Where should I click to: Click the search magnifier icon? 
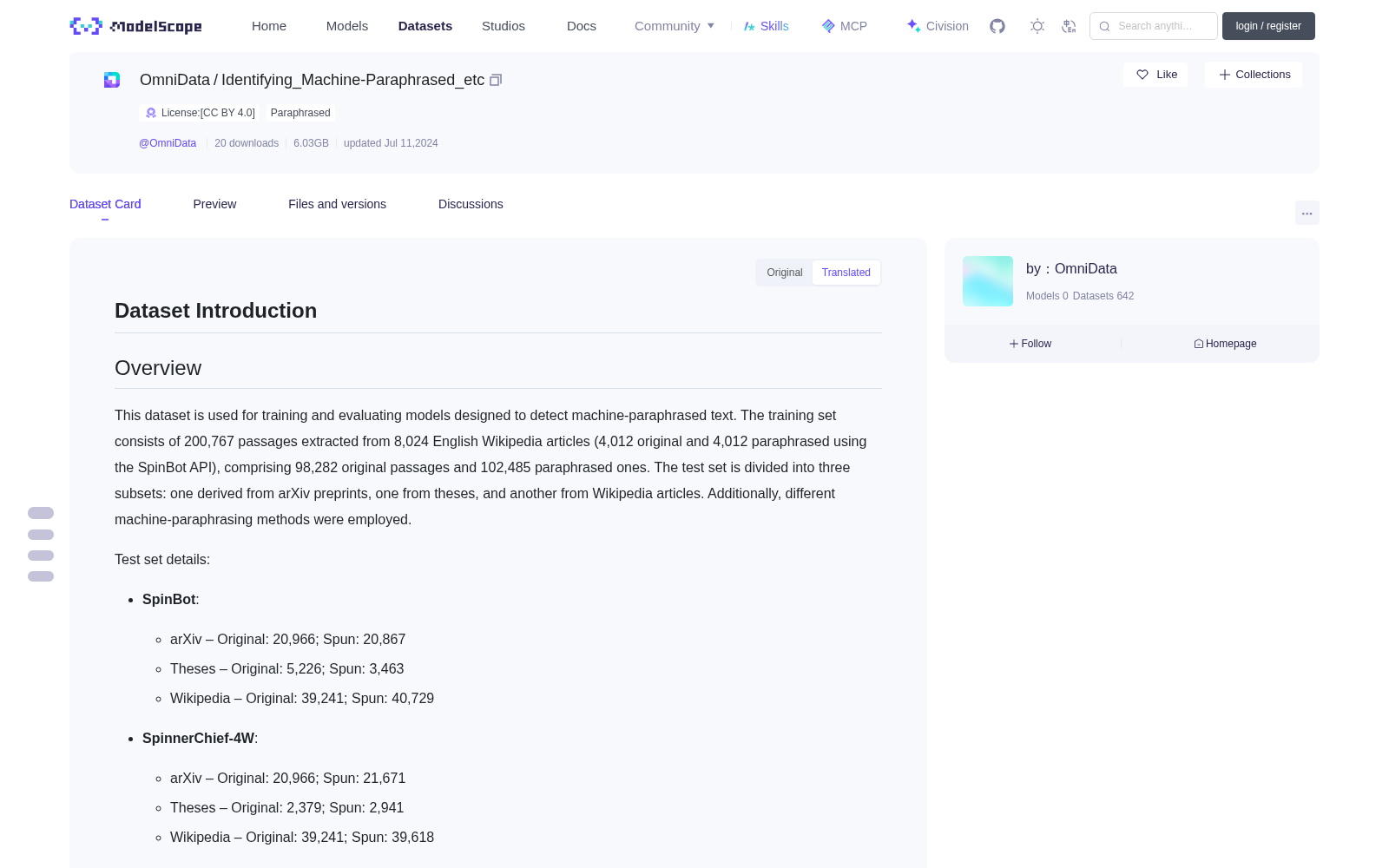point(1104,26)
